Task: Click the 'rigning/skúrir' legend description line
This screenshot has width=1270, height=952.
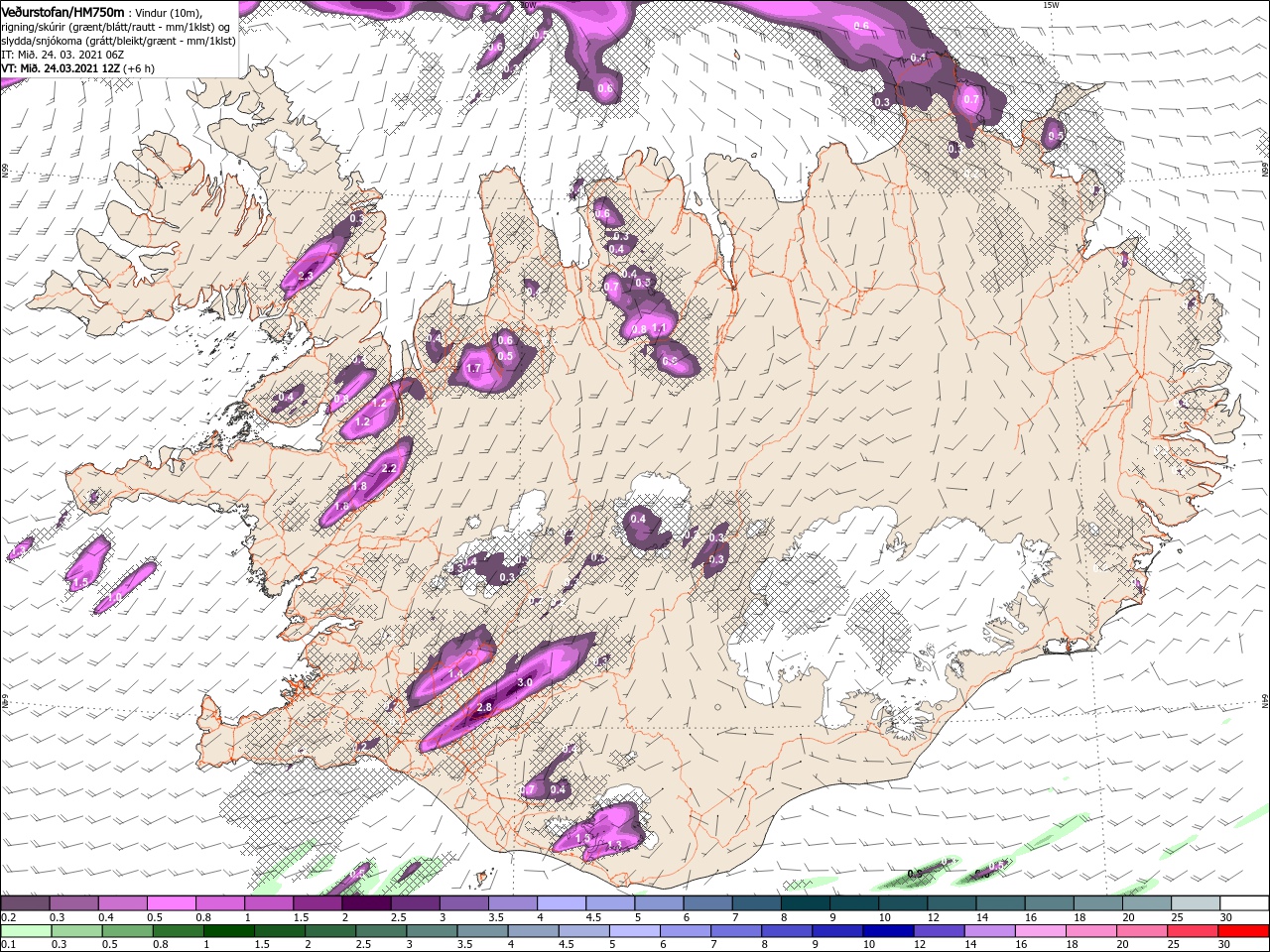Action: [x=116, y=26]
